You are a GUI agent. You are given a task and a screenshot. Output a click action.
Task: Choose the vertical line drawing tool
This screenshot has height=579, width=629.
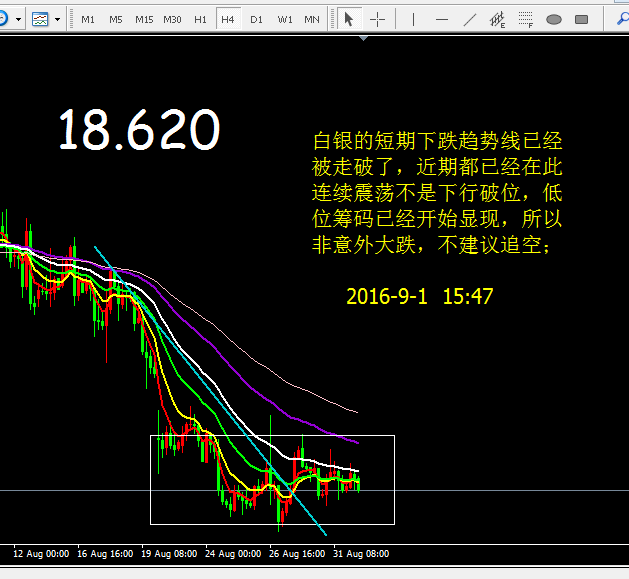pyautogui.click(x=414, y=19)
